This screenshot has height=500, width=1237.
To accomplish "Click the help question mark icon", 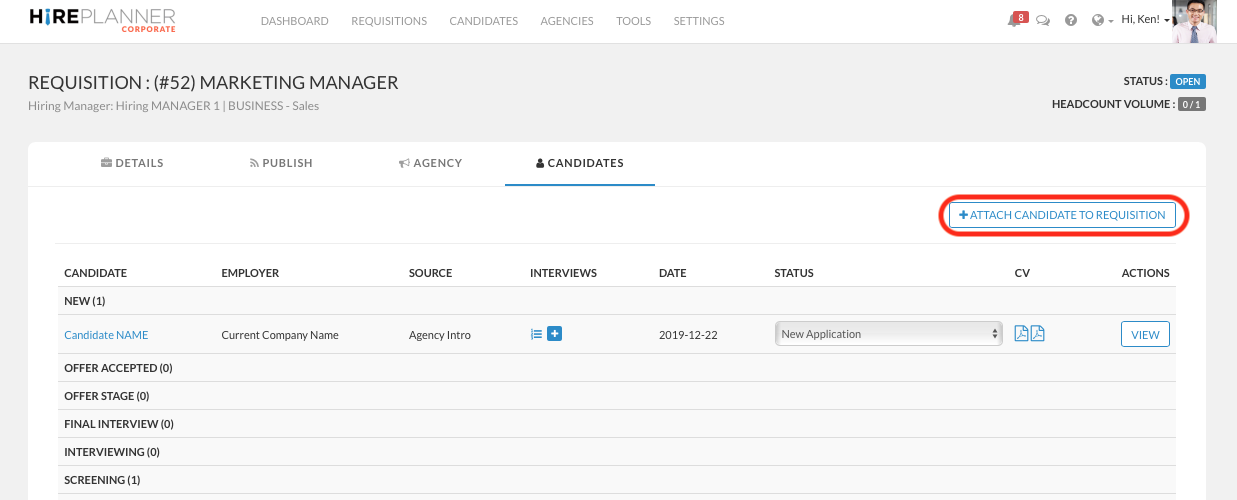I will pos(1071,21).
